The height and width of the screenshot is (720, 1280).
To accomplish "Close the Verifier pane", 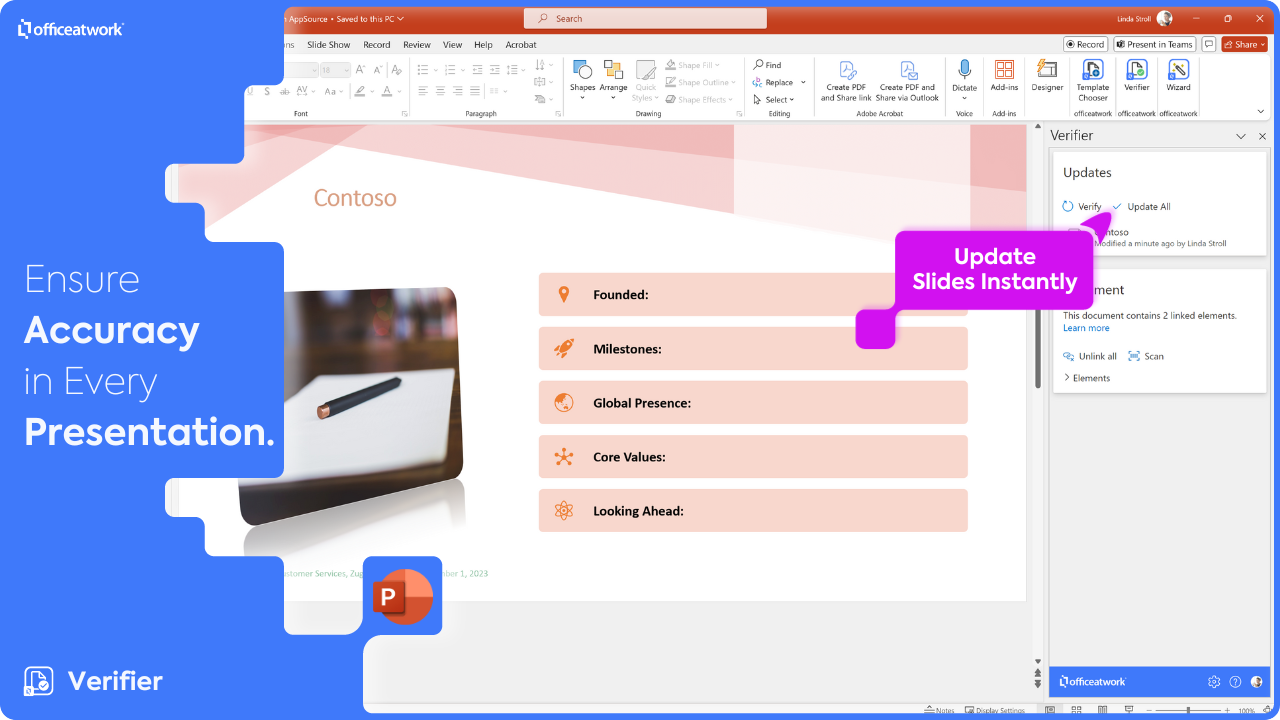I will tap(1262, 136).
